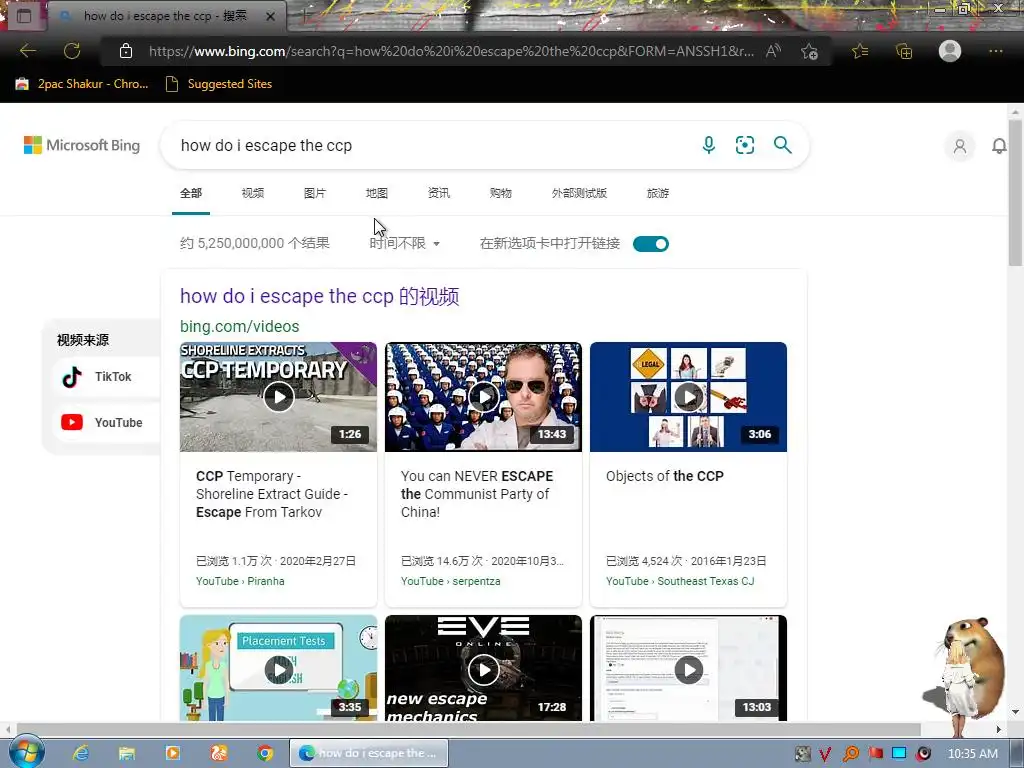Open the bing.com/videos link

coord(240,326)
